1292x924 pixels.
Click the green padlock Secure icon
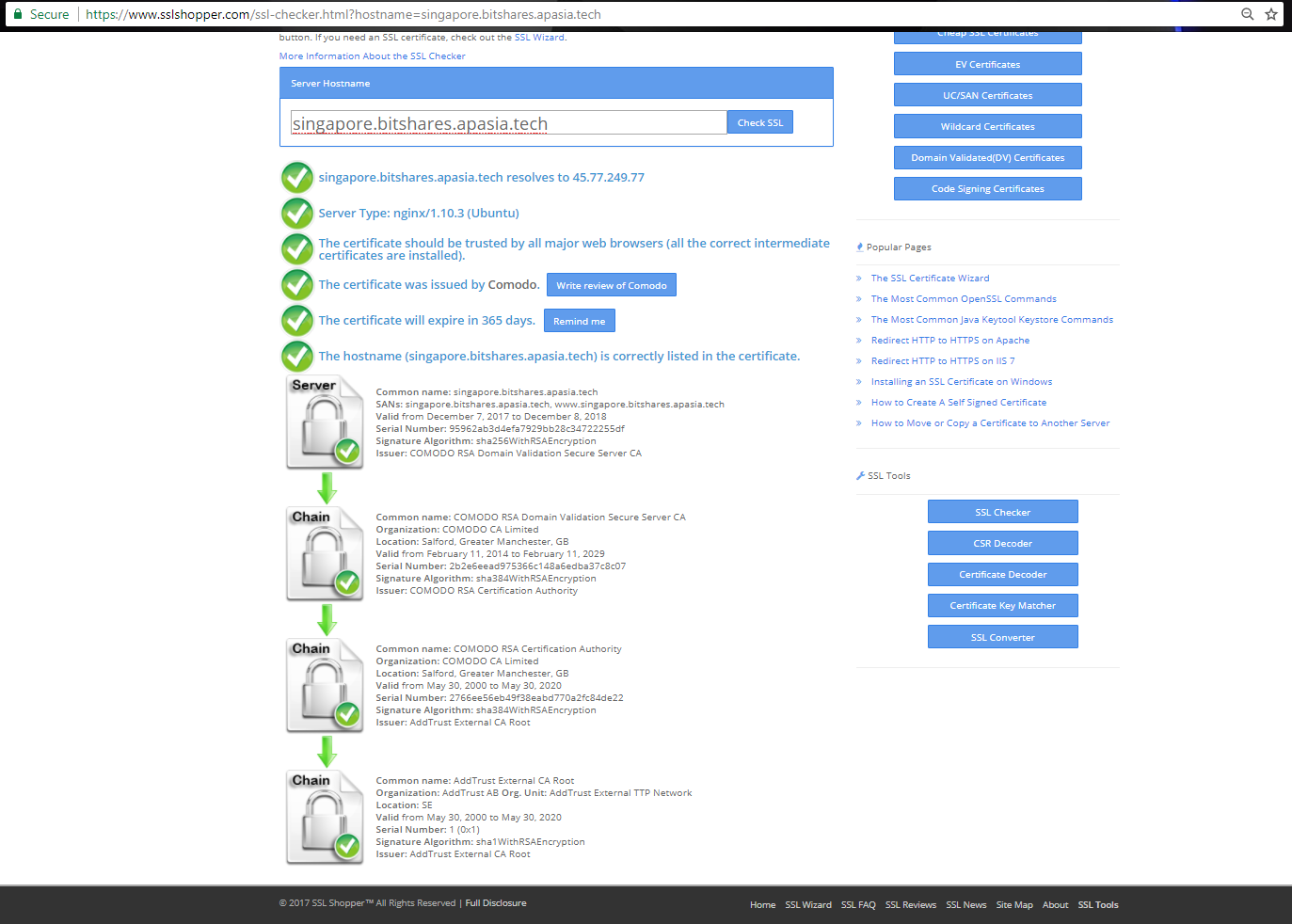pos(18,14)
